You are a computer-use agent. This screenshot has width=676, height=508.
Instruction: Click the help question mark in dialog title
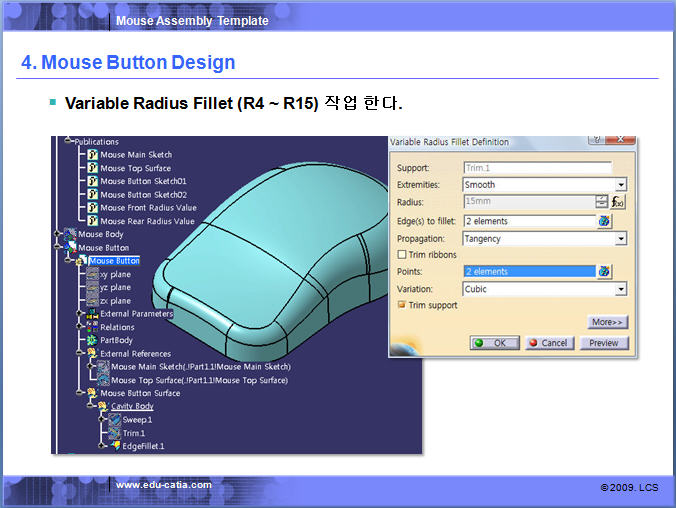click(x=597, y=142)
